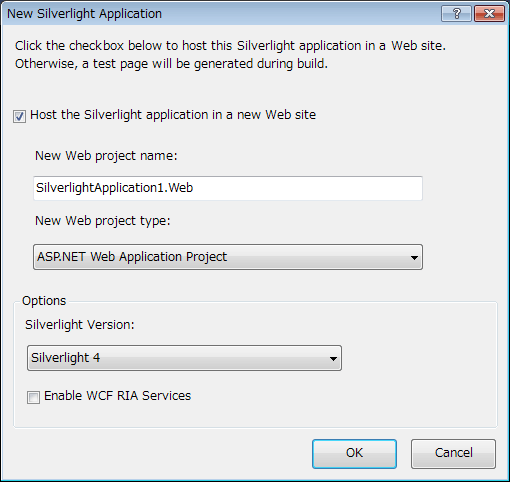Click the 'New Web project type:' label
Screen dimensions: 510x482
(103, 221)
